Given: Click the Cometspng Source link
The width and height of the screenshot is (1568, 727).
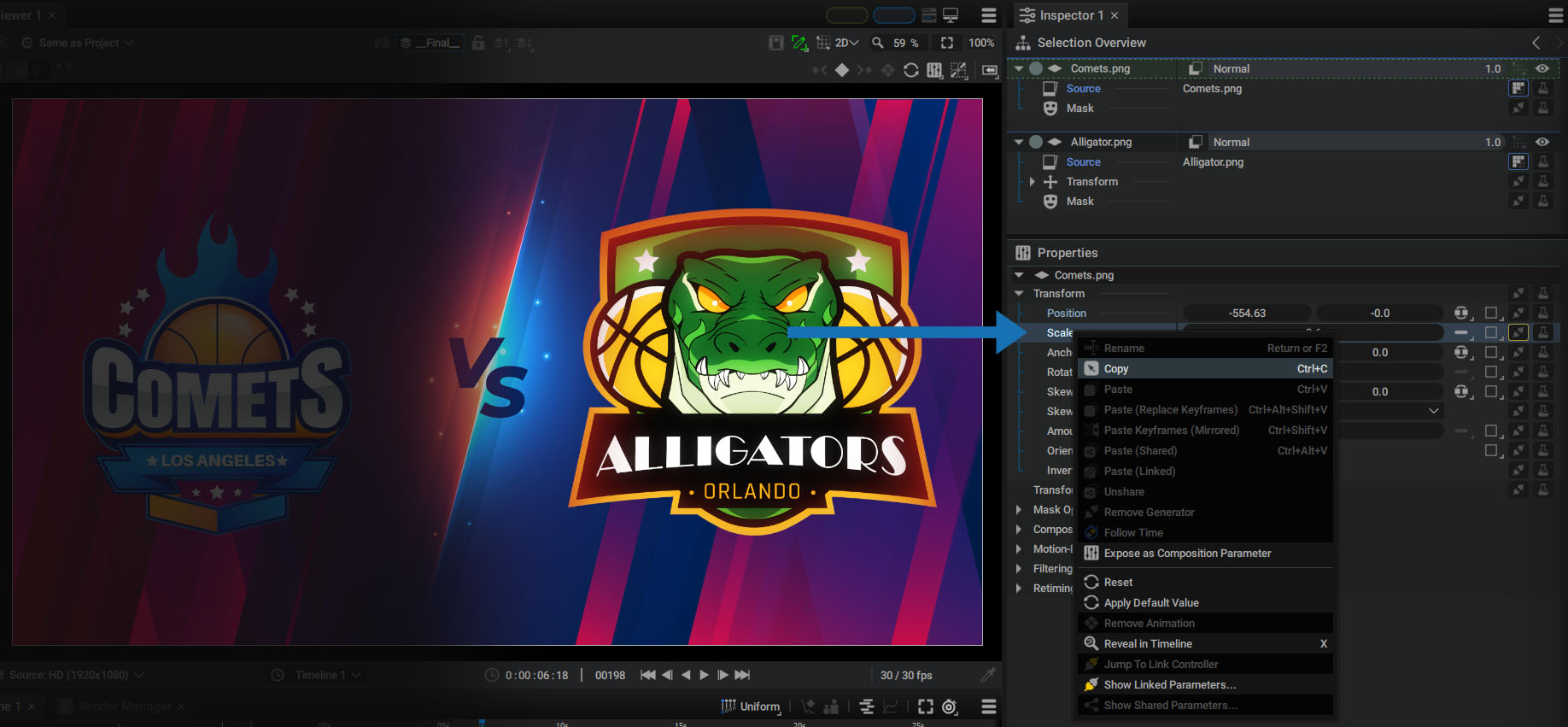Looking at the screenshot, I should (1083, 89).
